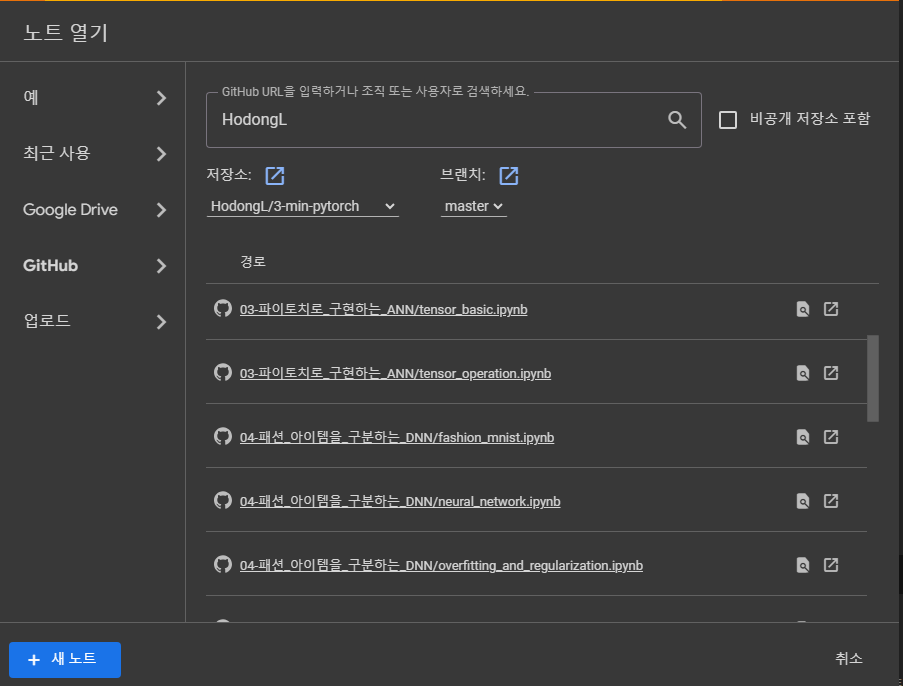Click GitHub logo beside overfitting_and_regularization.ipynb
The image size is (903, 686).
point(223,564)
